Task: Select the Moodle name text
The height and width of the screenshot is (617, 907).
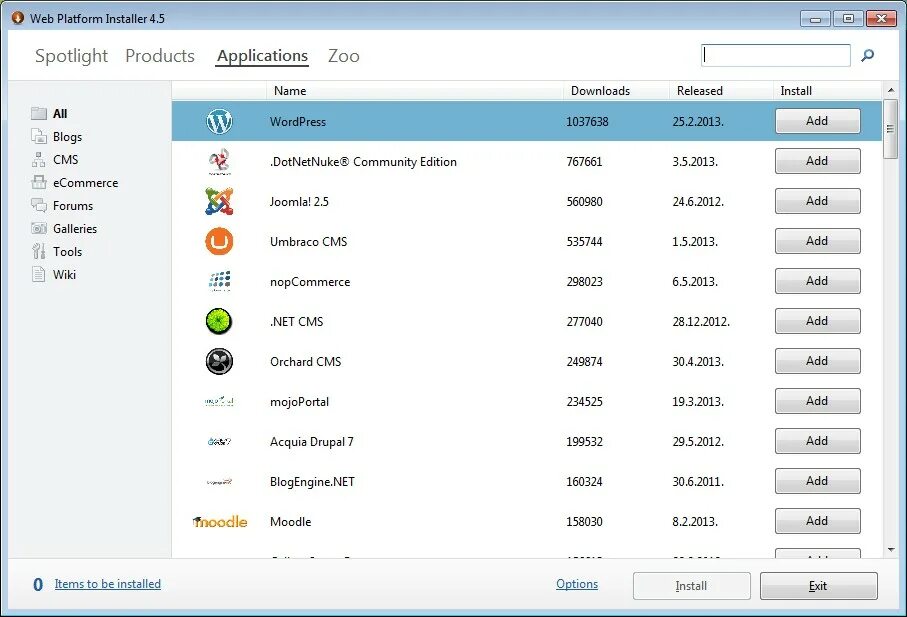Action: click(x=290, y=522)
